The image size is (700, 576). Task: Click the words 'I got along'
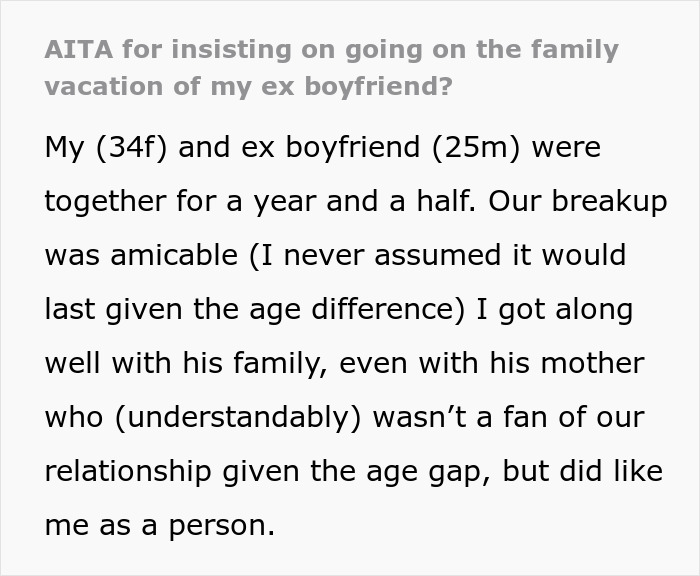[556, 309]
